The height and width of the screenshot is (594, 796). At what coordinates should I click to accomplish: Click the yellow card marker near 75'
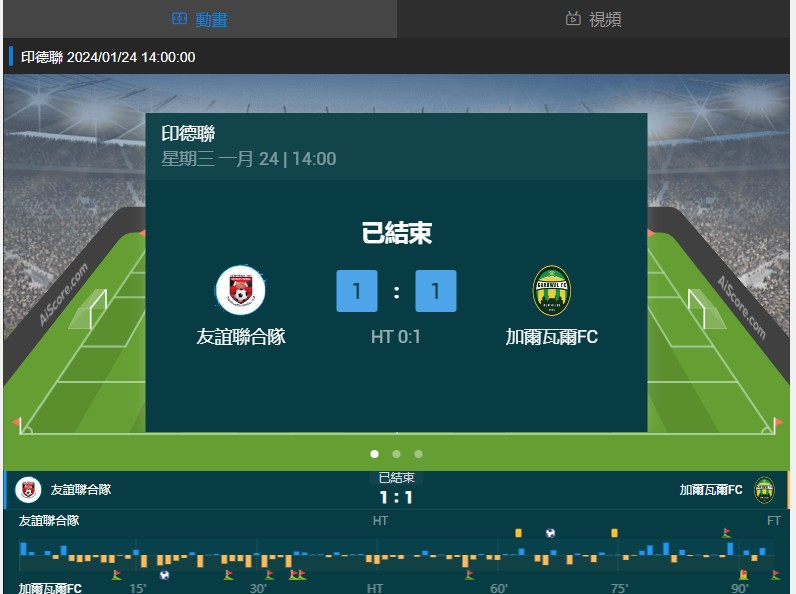(614, 533)
